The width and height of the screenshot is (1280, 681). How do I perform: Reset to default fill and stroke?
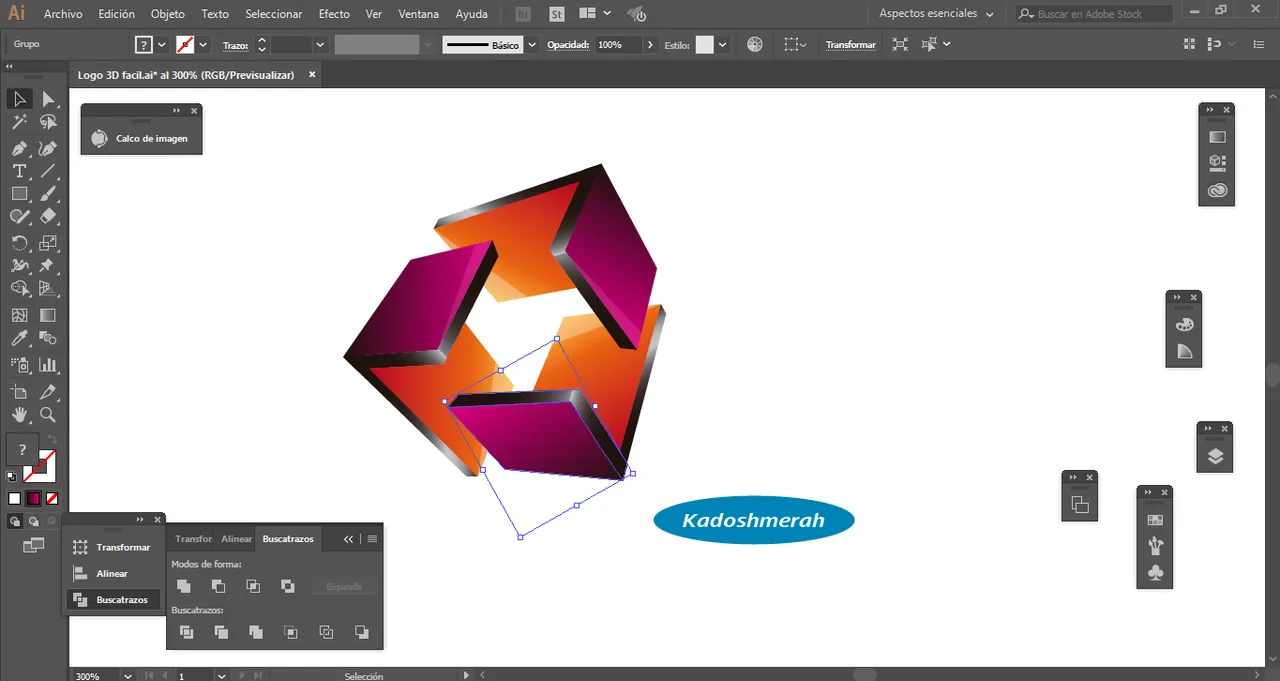[12, 476]
